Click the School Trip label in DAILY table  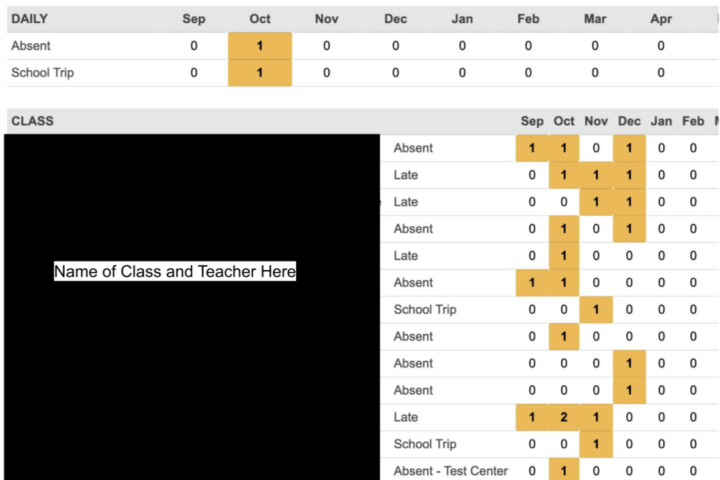[x=42, y=73]
